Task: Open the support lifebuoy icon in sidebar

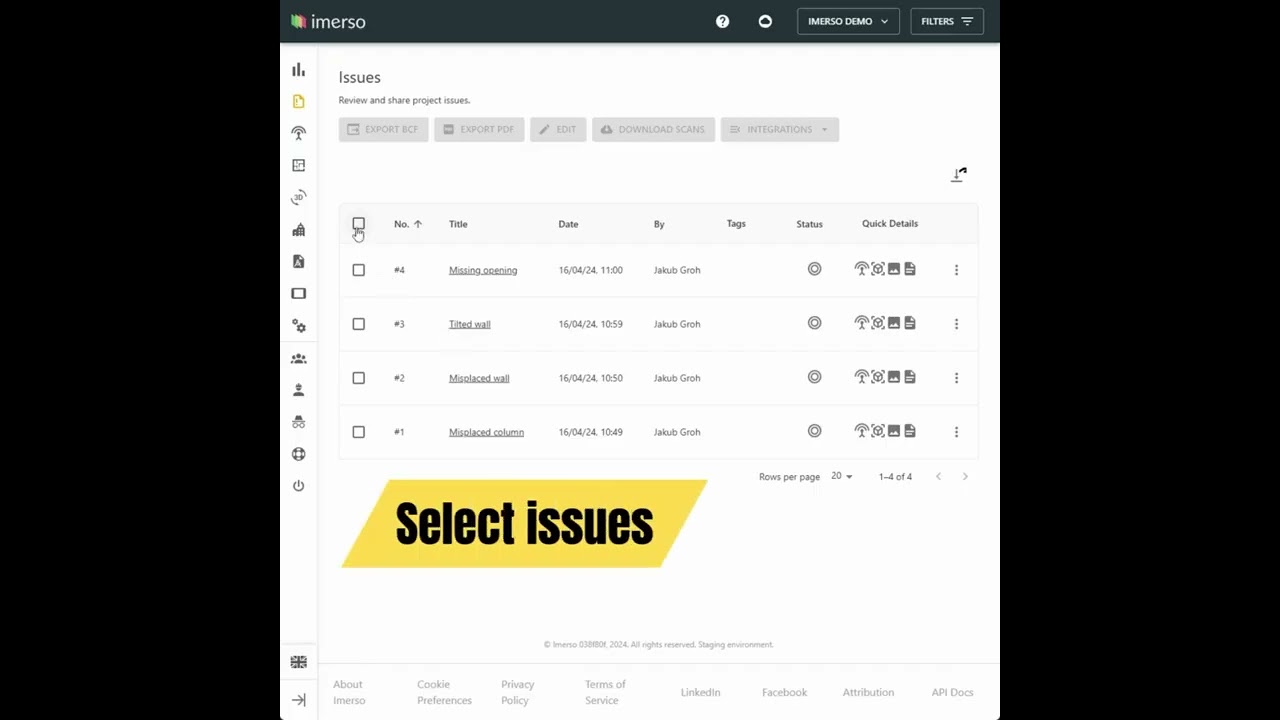Action: (298, 454)
